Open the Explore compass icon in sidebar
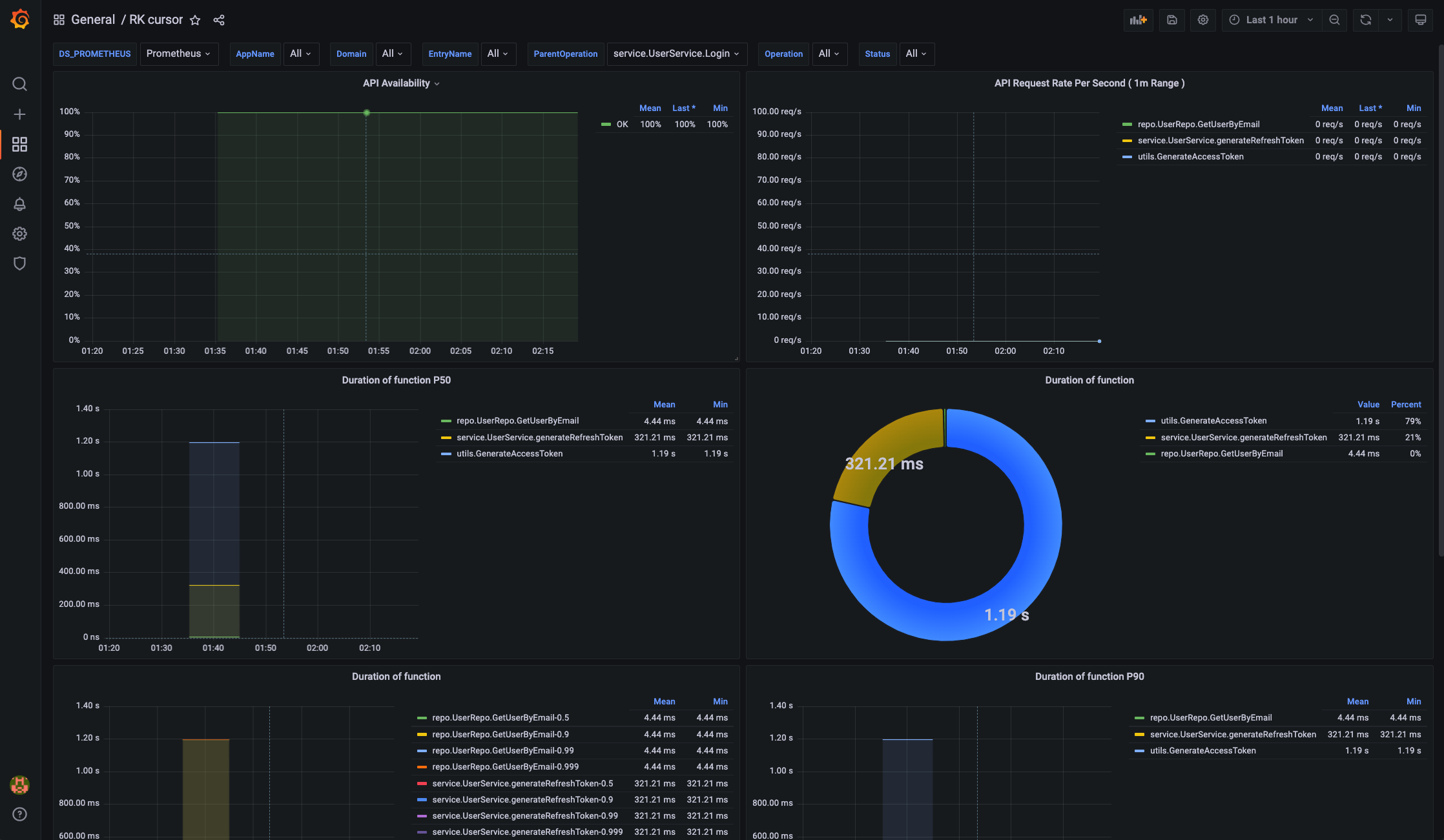This screenshot has height=840, width=1444. coord(19,174)
